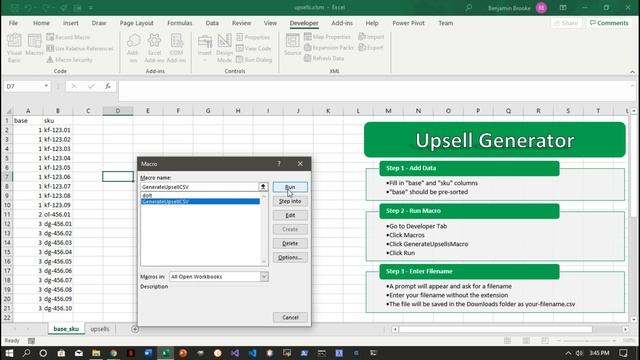Click Run Dialog in Controls group
This screenshot has height=360, width=640.
tap(254, 60)
